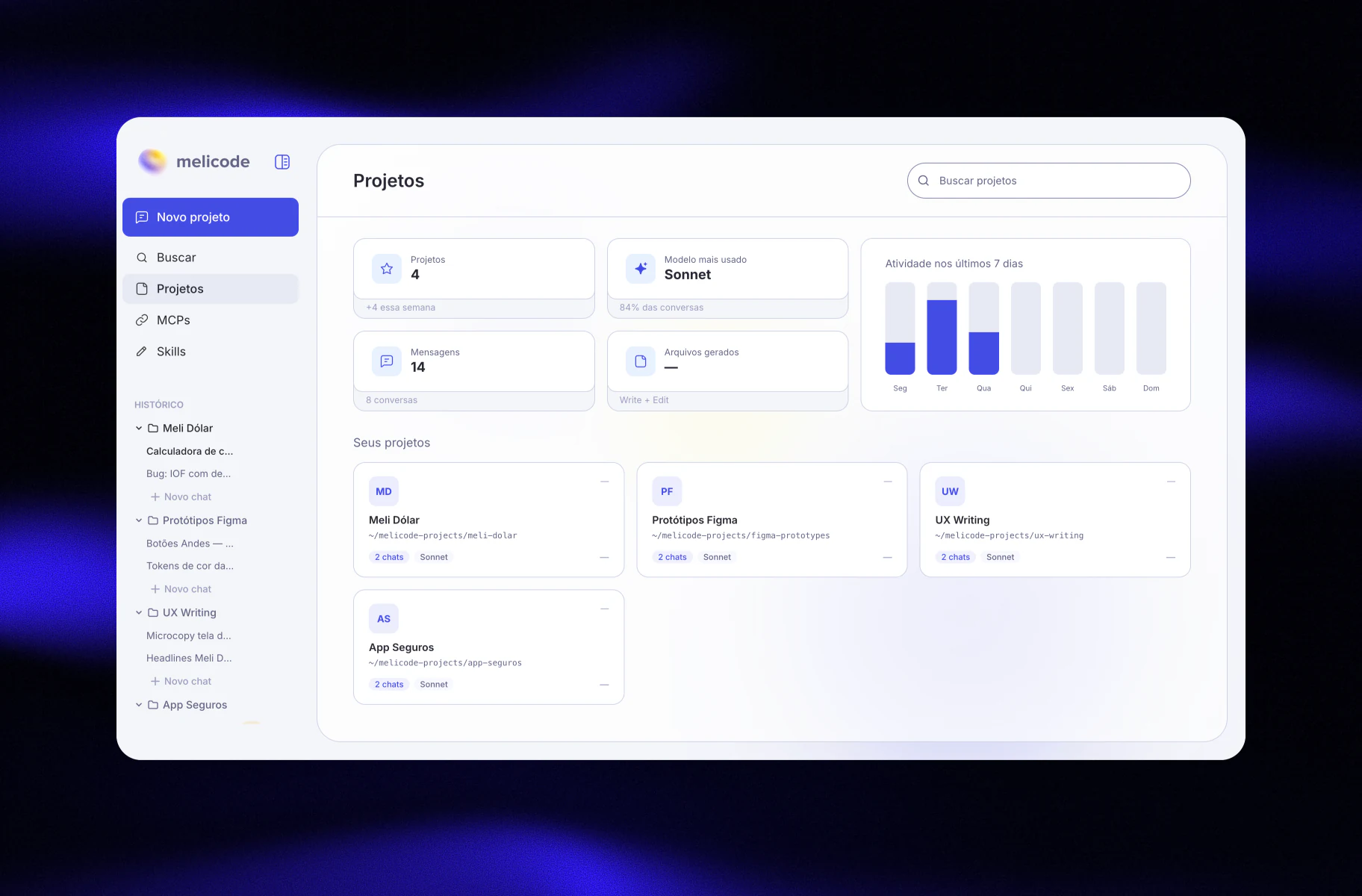This screenshot has width=1362, height=896.
Task: Click Novo chat under UX Writing
Action: 181,681
